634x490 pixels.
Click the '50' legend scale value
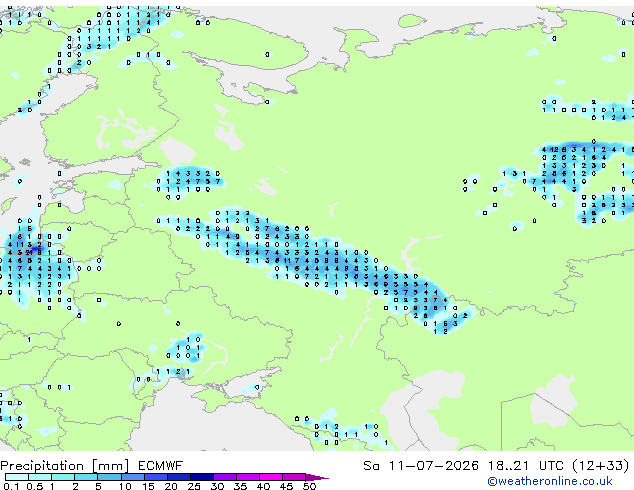click(x=309, y=486)
